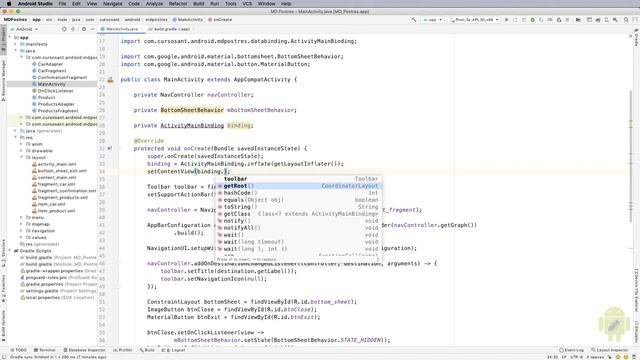The width and height of the screenshot is (640, 360).
Task: Open the Pixel_3a_API_30 device dropdown
Action: coord(474,20)
